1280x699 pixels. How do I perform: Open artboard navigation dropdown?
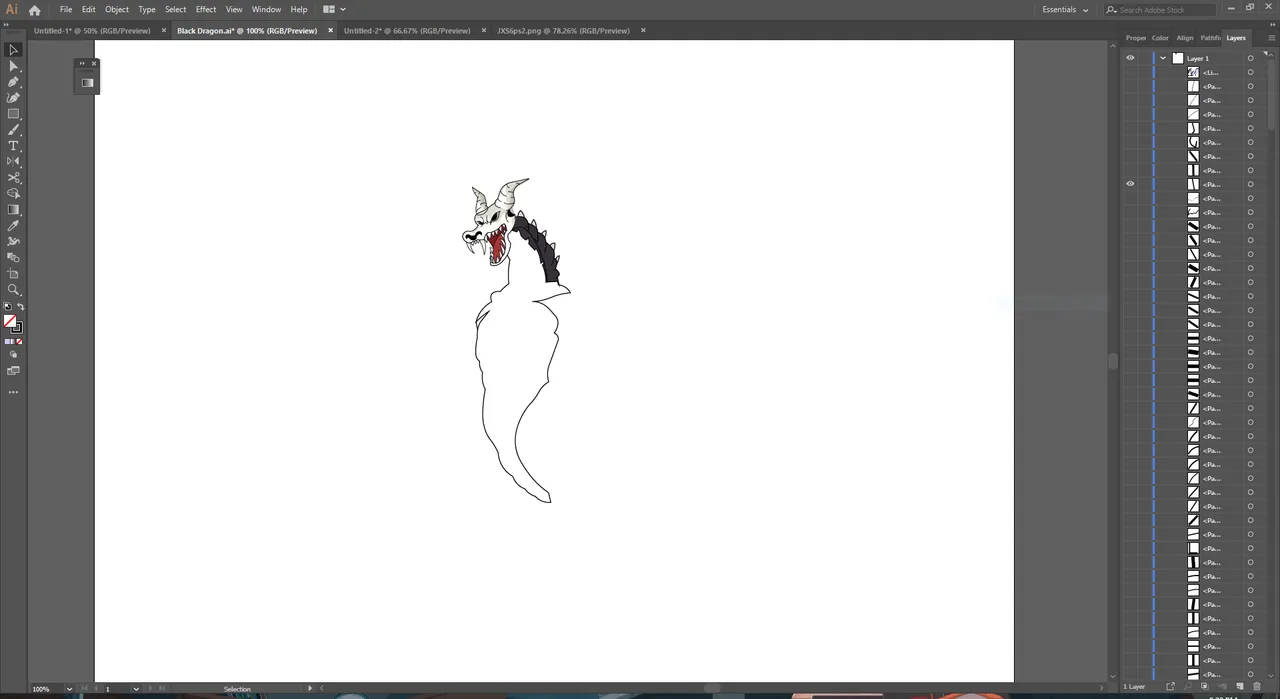pos(136,689)
